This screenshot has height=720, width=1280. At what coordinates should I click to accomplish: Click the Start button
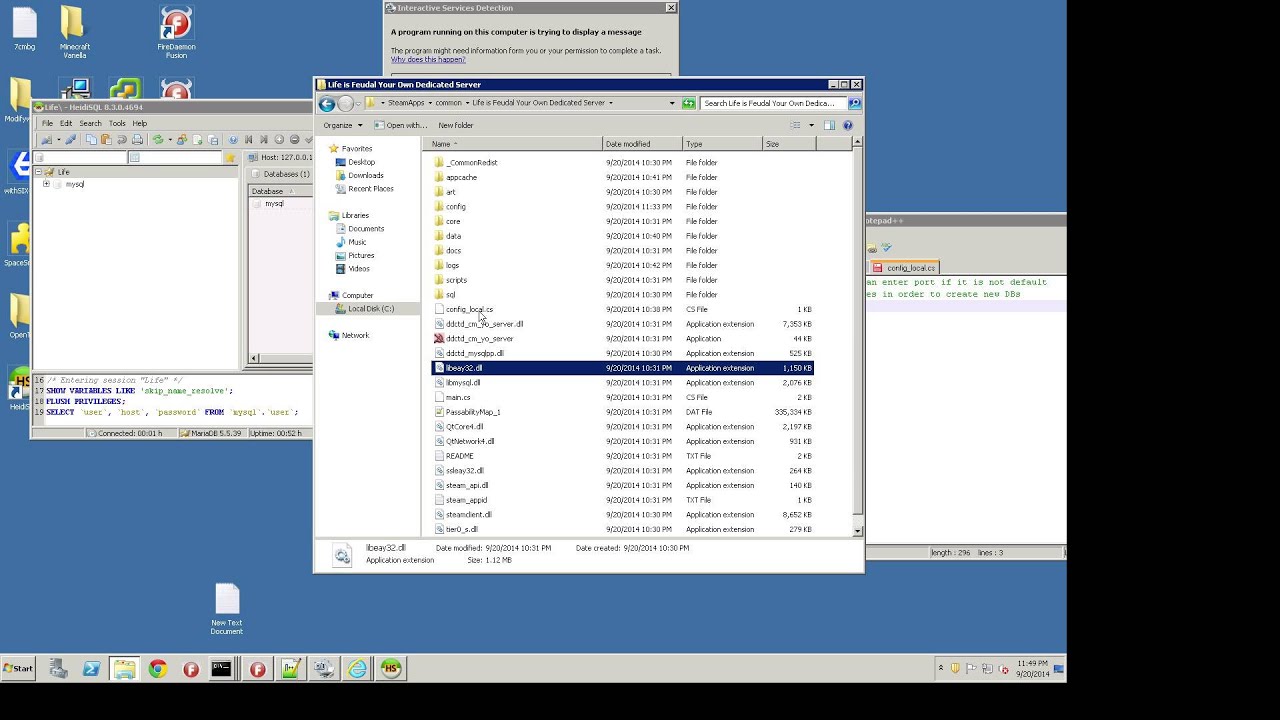[18, 668]
